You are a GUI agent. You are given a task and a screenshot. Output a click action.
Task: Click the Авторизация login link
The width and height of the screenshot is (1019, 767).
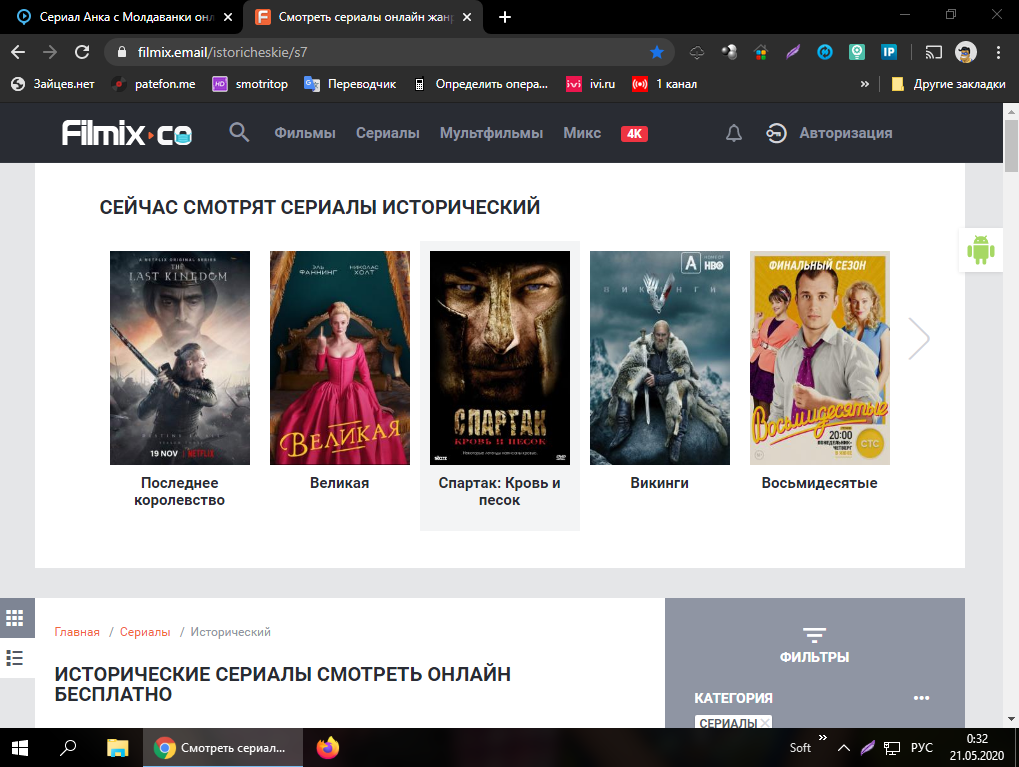click(845, 133)
